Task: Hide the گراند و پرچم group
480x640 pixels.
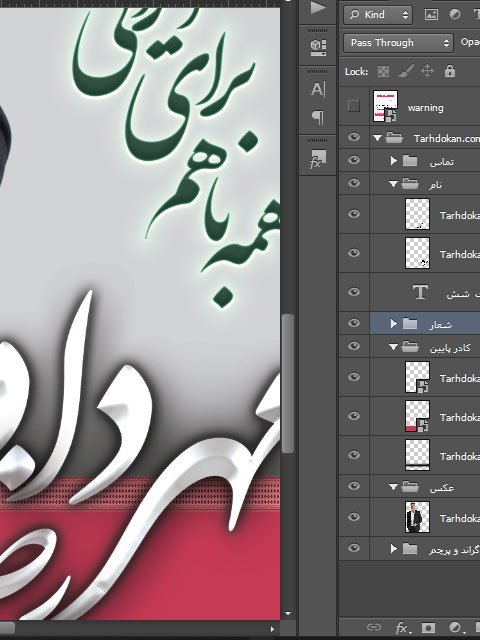Action: pos(354,548)
